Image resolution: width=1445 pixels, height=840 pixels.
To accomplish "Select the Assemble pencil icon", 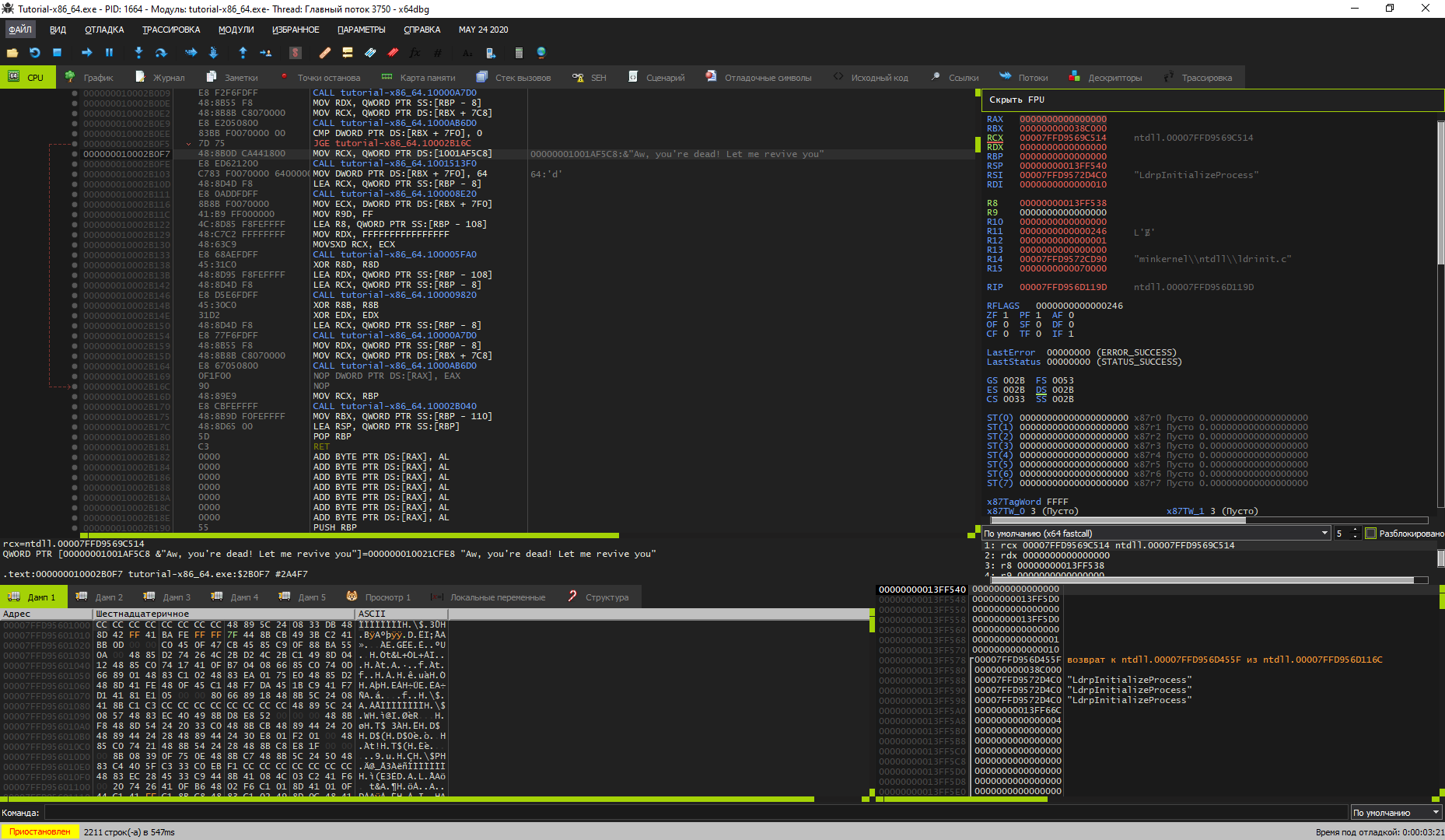I will [x=324, y=53].
